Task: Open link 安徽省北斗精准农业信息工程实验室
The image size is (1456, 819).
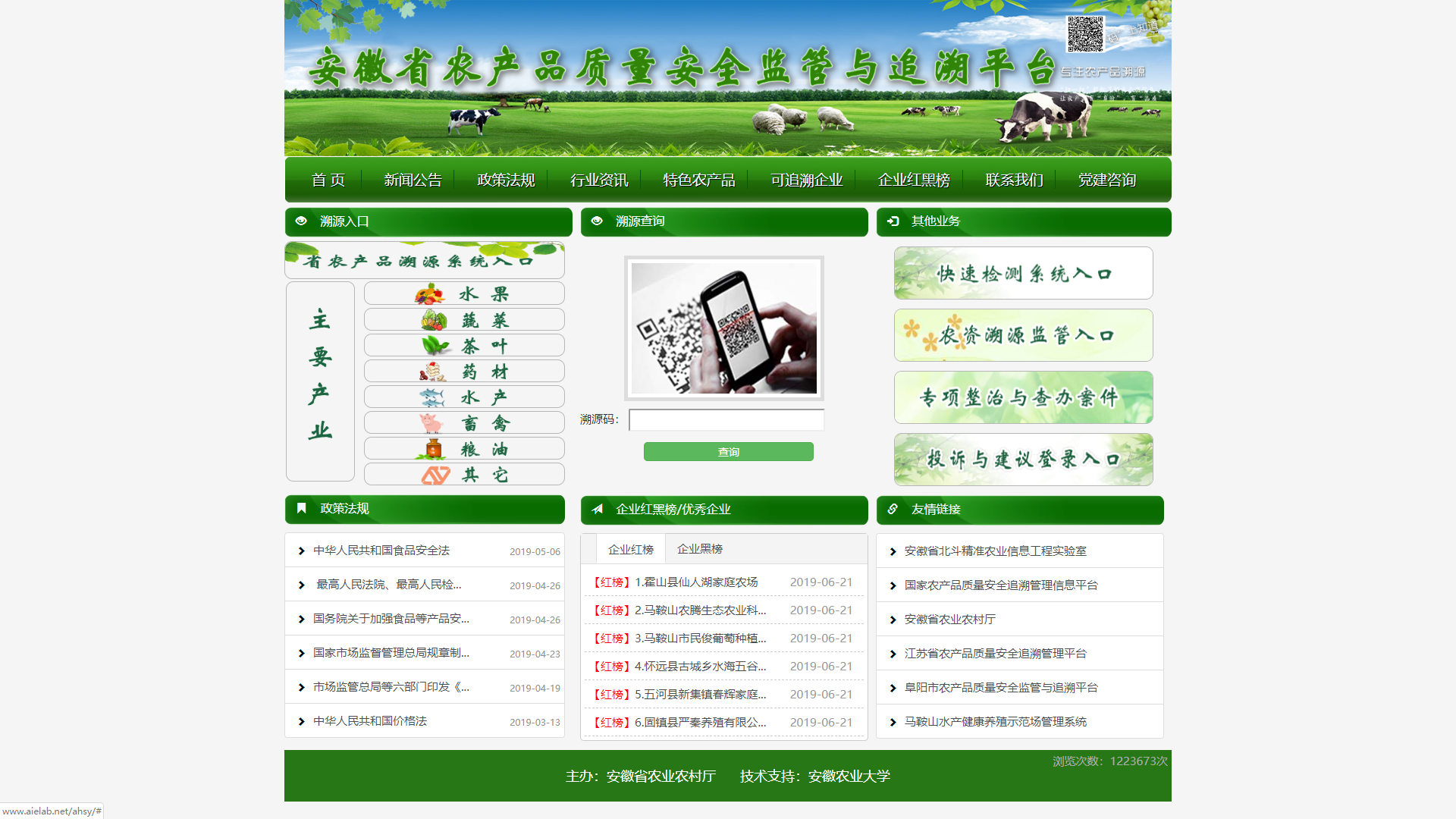Action: point(996,551)
